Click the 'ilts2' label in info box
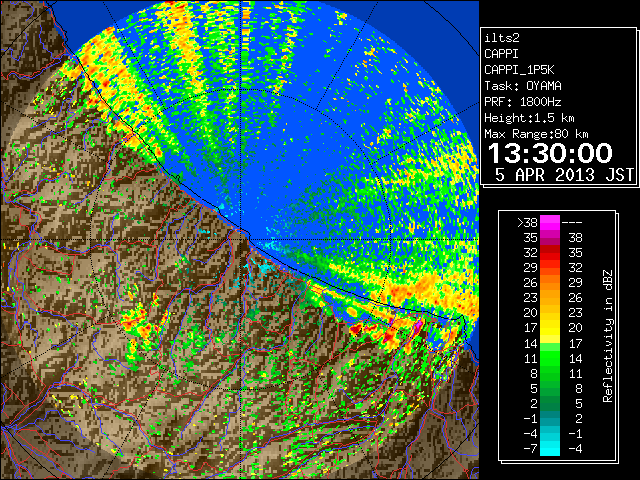This screenshot has height=480, width=640. pyautogui.click(x=502, y=38)
